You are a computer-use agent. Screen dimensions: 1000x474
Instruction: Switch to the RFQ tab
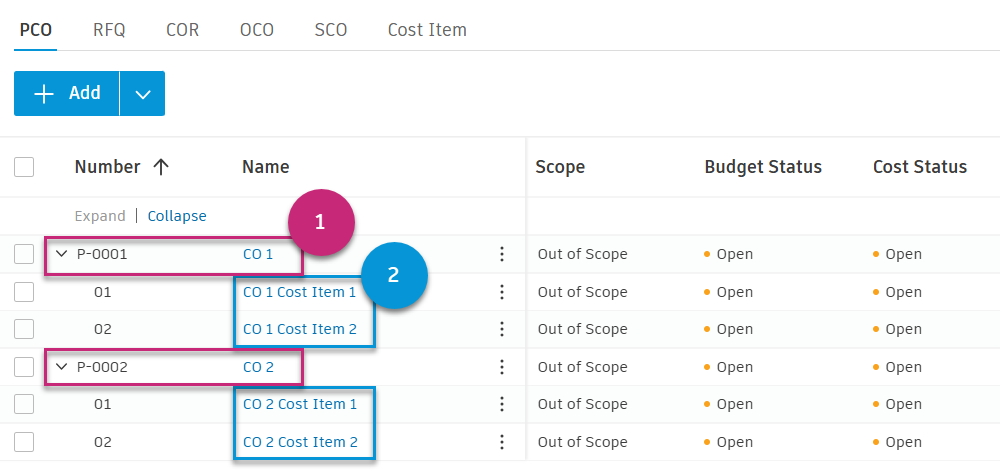[x=109, y=30]
